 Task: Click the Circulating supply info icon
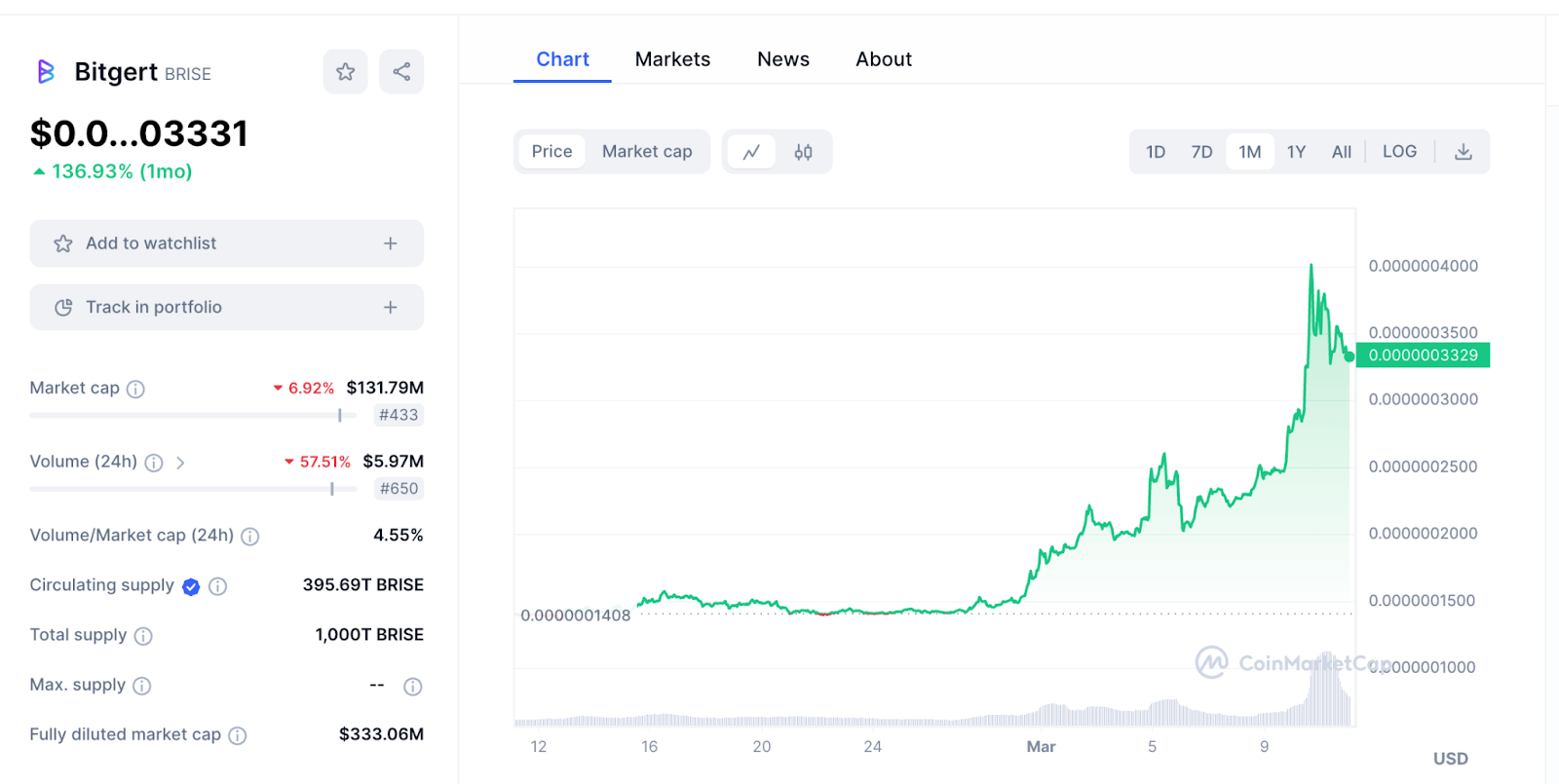pyautogui.click(x=218, y=586)
